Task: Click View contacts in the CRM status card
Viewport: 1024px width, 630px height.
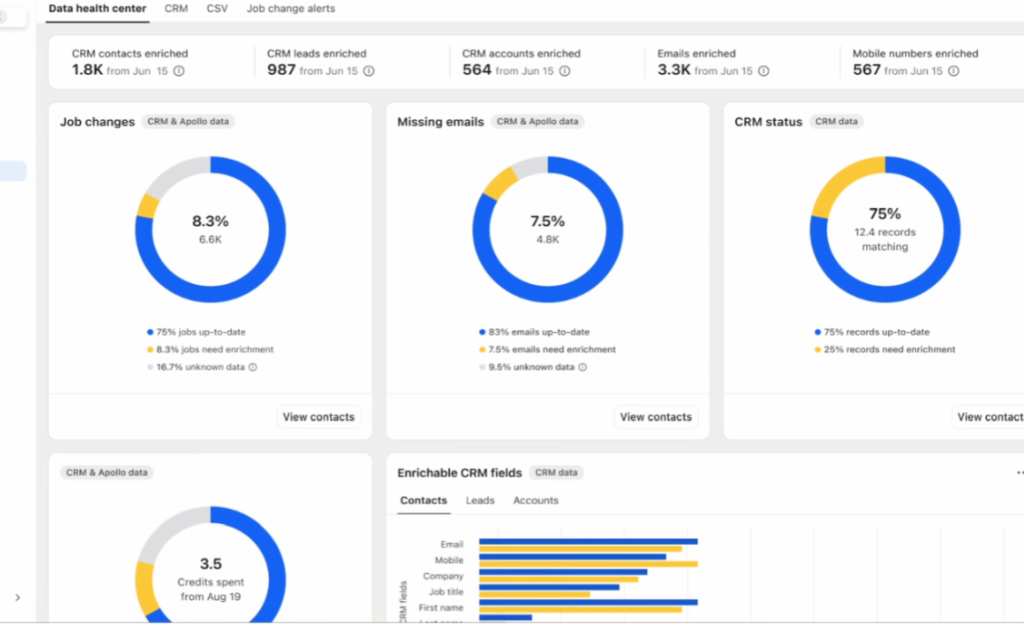Action: 989,417
